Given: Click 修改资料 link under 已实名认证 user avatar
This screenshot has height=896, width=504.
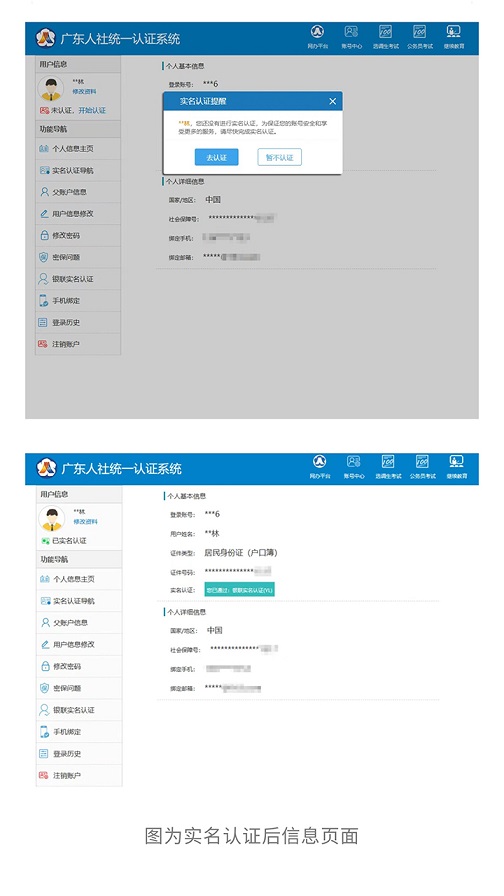Looking at the screenshot, I should [x=85, y=522].
